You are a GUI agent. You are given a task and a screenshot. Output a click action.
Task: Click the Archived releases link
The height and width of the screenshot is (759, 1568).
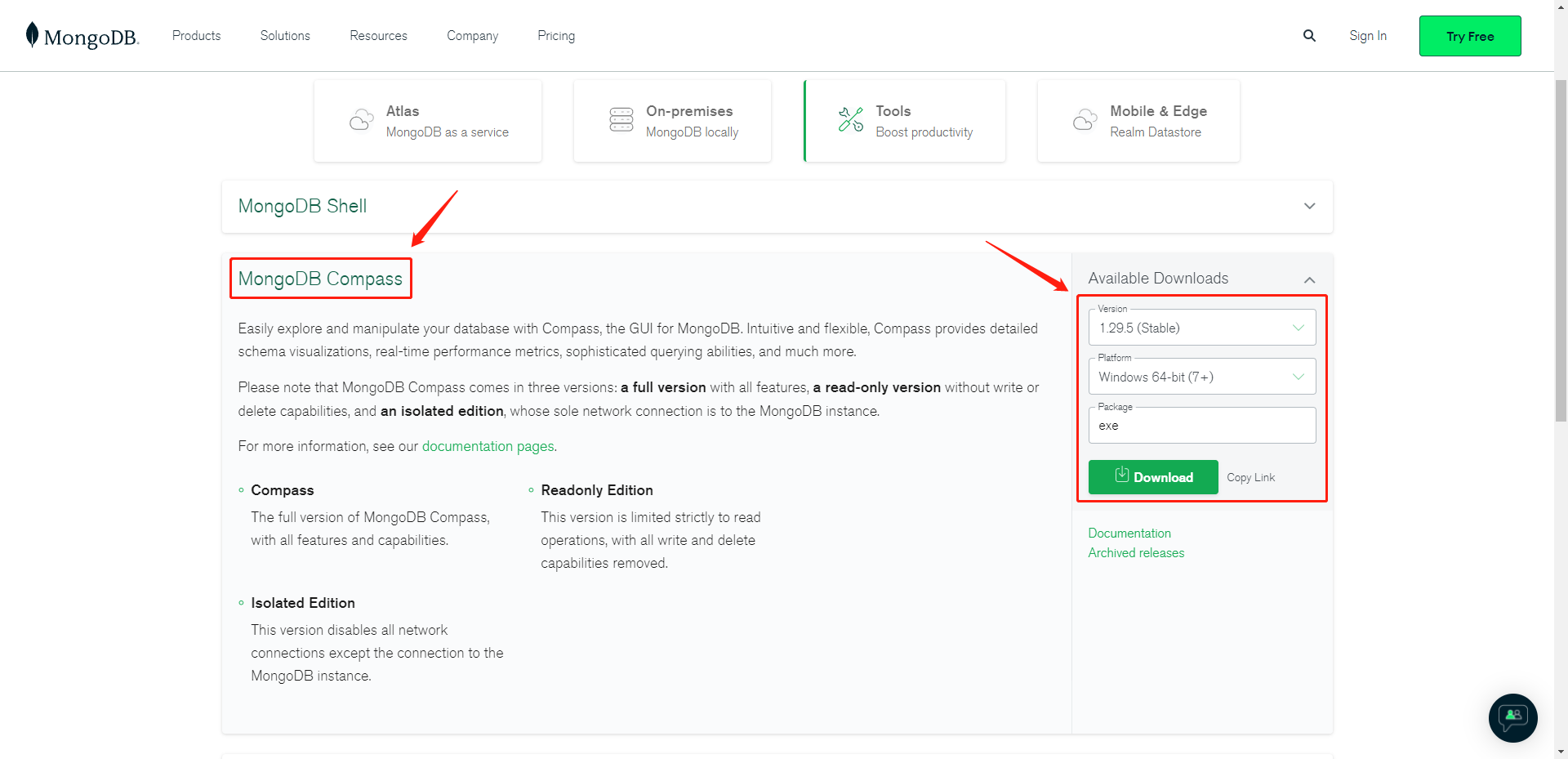[1136, 553]
